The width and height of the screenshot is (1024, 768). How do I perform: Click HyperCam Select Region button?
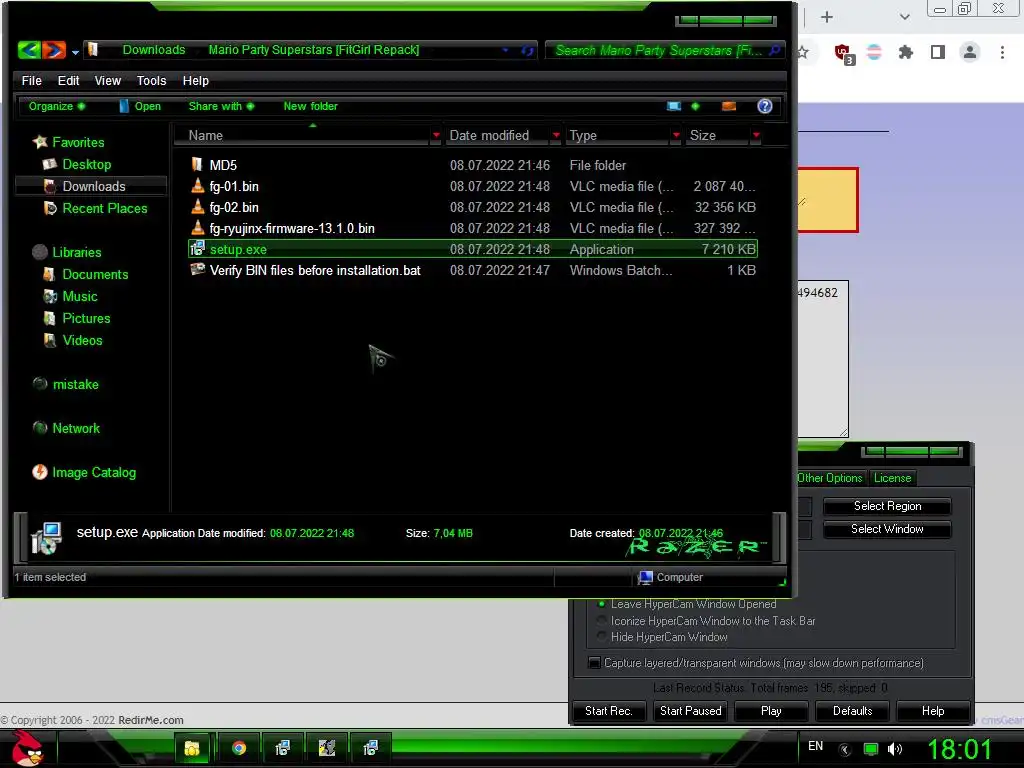(x=887, y=506)
